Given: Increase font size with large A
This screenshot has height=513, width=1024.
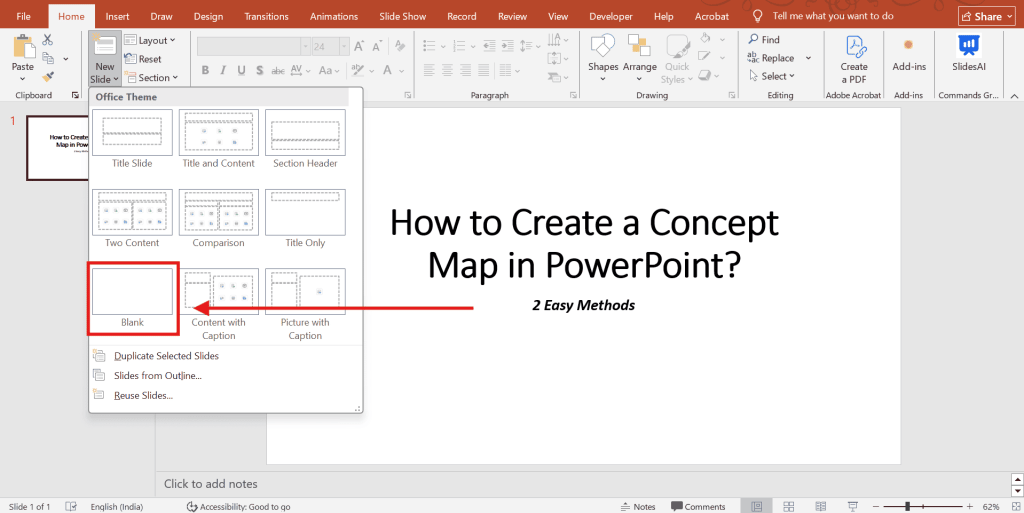Looking at the screenshot, I should coord(360,46).
